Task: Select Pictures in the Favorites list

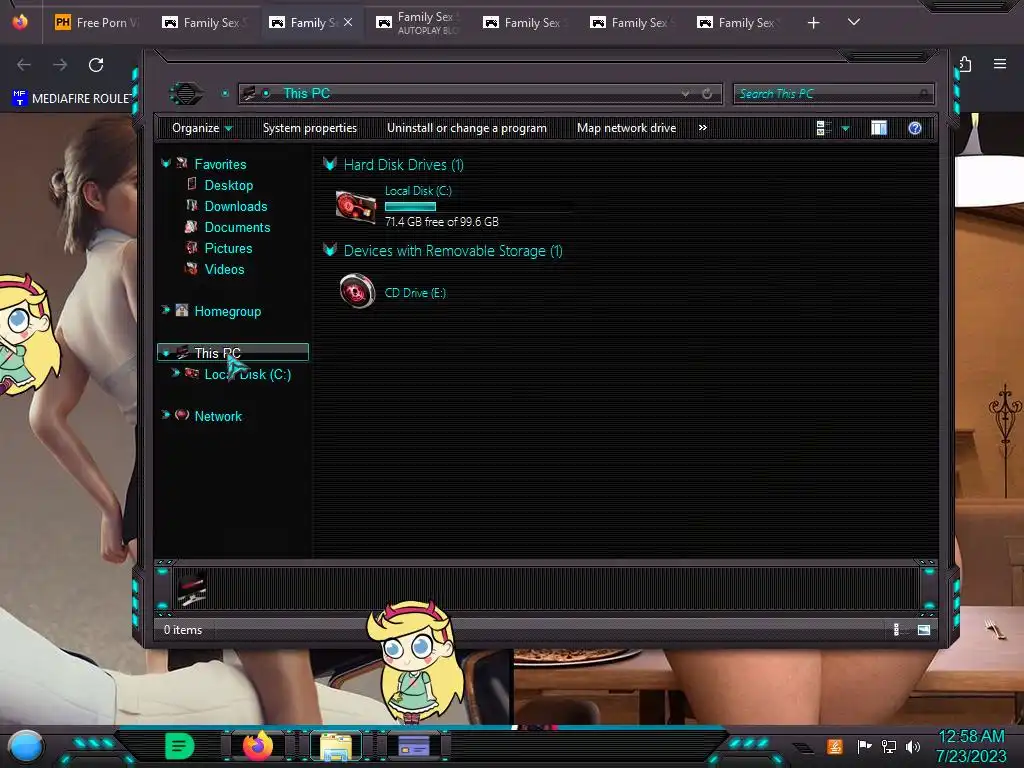Action: [x=228, y=248]
